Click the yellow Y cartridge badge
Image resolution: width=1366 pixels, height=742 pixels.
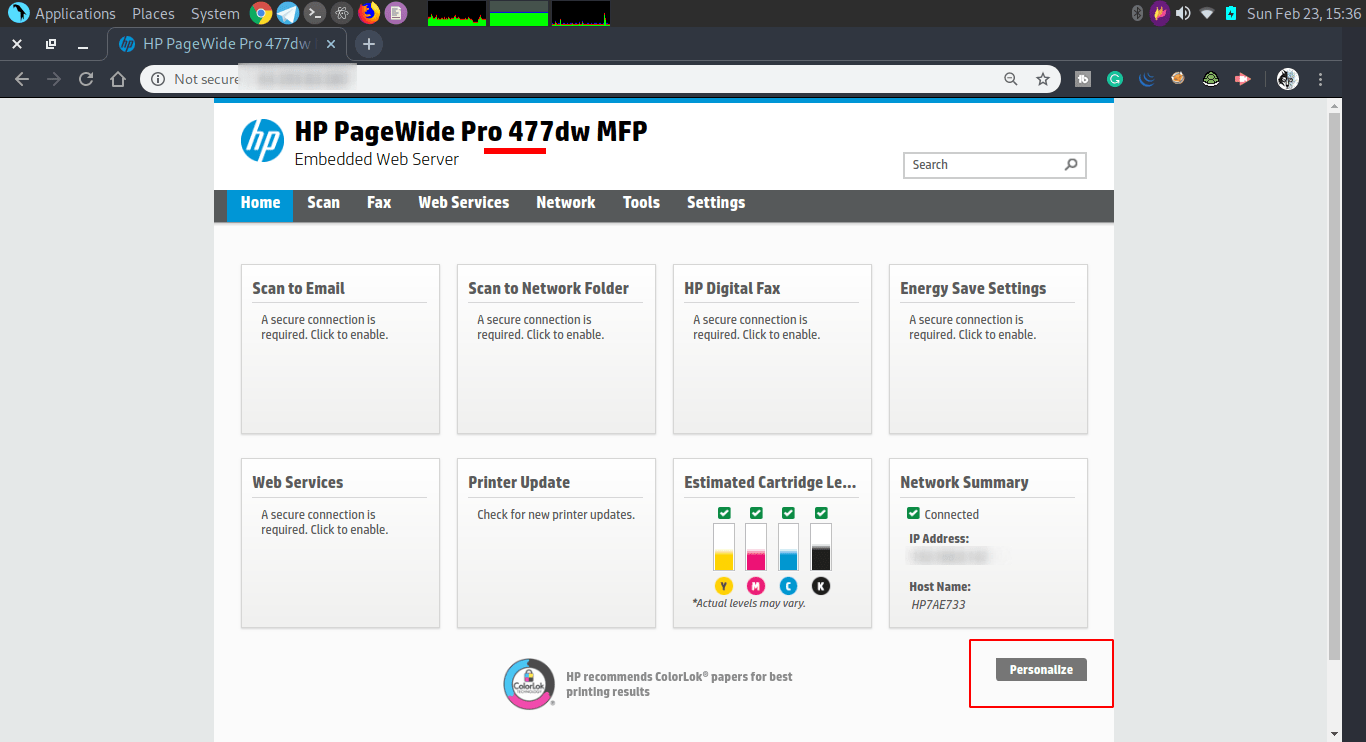click(x=724, y=586)
